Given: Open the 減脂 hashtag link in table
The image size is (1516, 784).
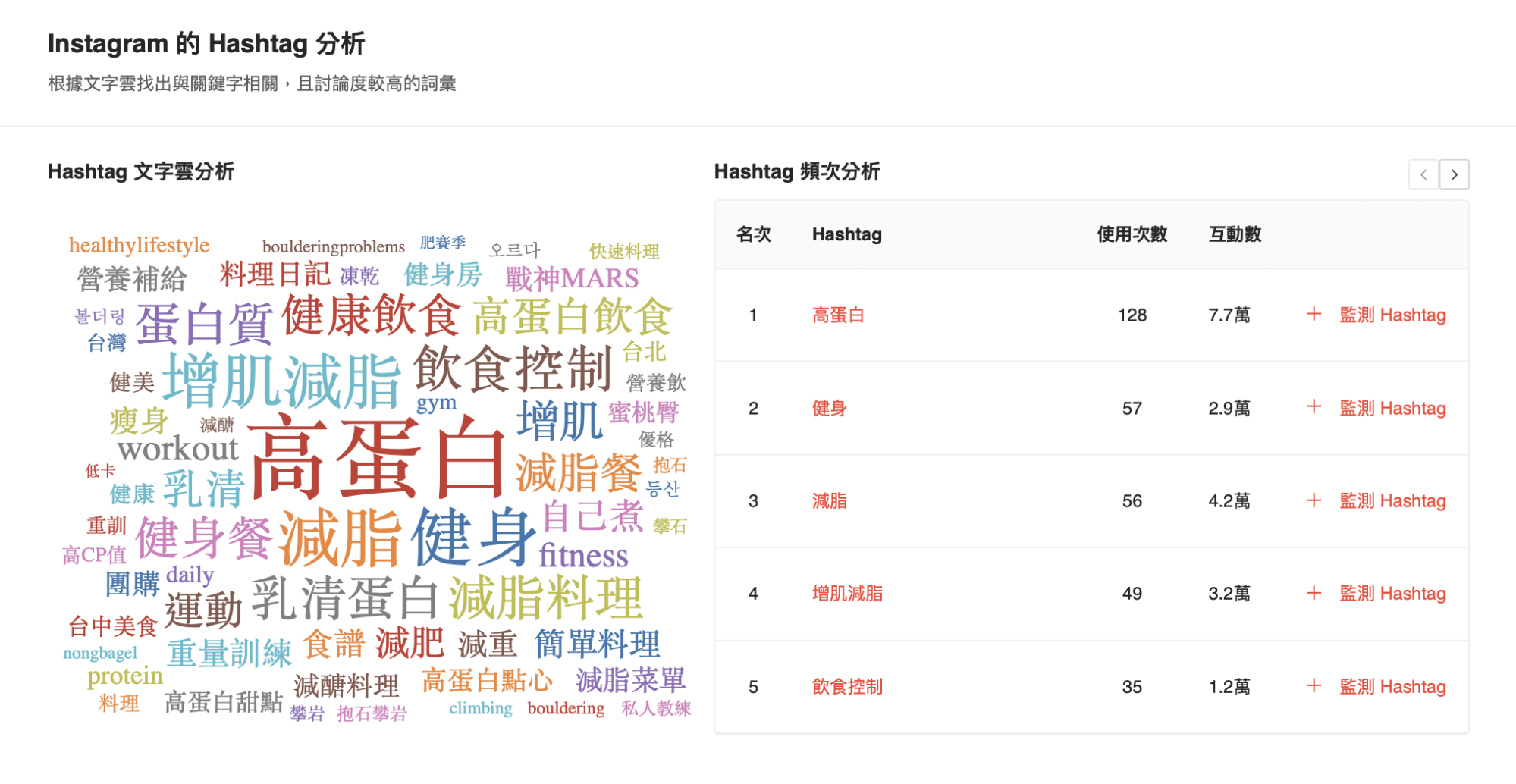Looking at the screenshot, I should [829, 501].
